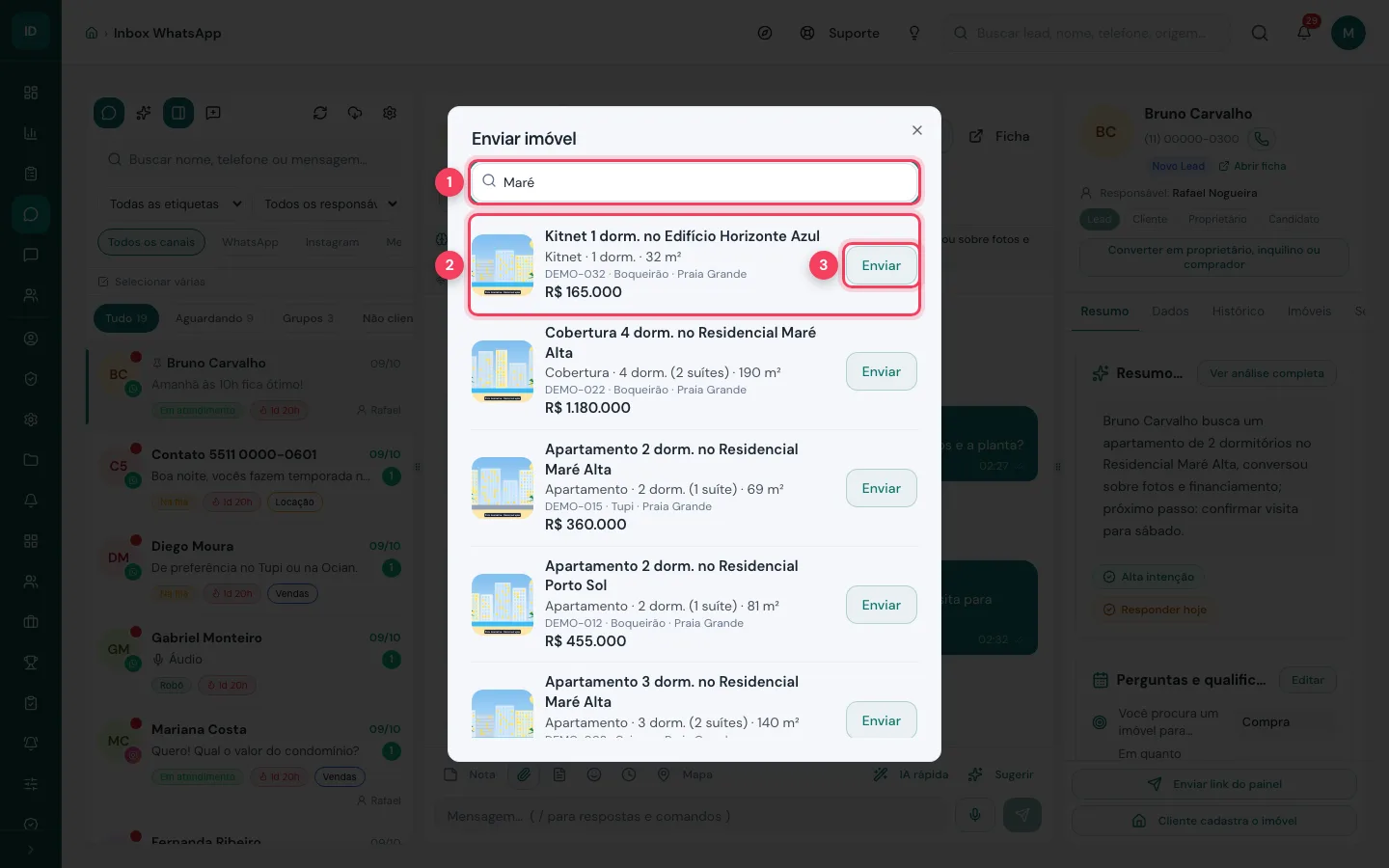Click Ver análise completa button

(x=1266, y=373)
